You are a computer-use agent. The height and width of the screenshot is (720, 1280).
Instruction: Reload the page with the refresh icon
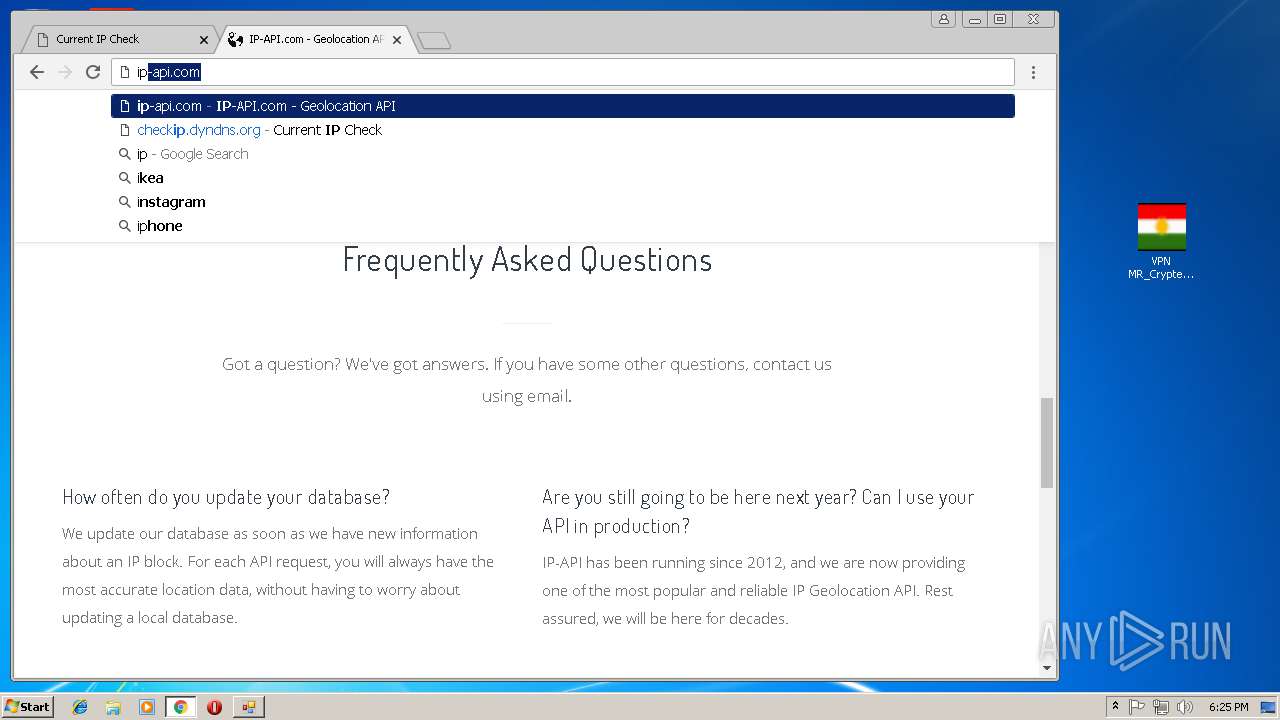point(93,72)
